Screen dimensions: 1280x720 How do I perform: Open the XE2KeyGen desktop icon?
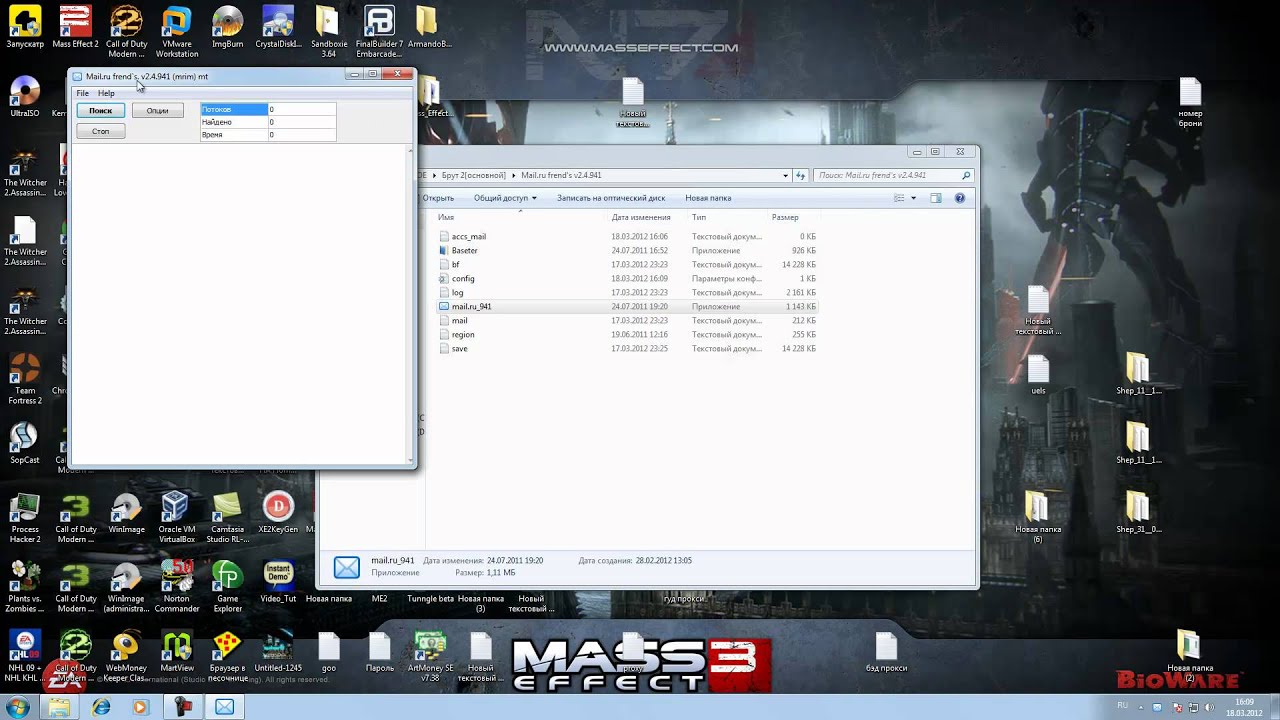[278, 513]
